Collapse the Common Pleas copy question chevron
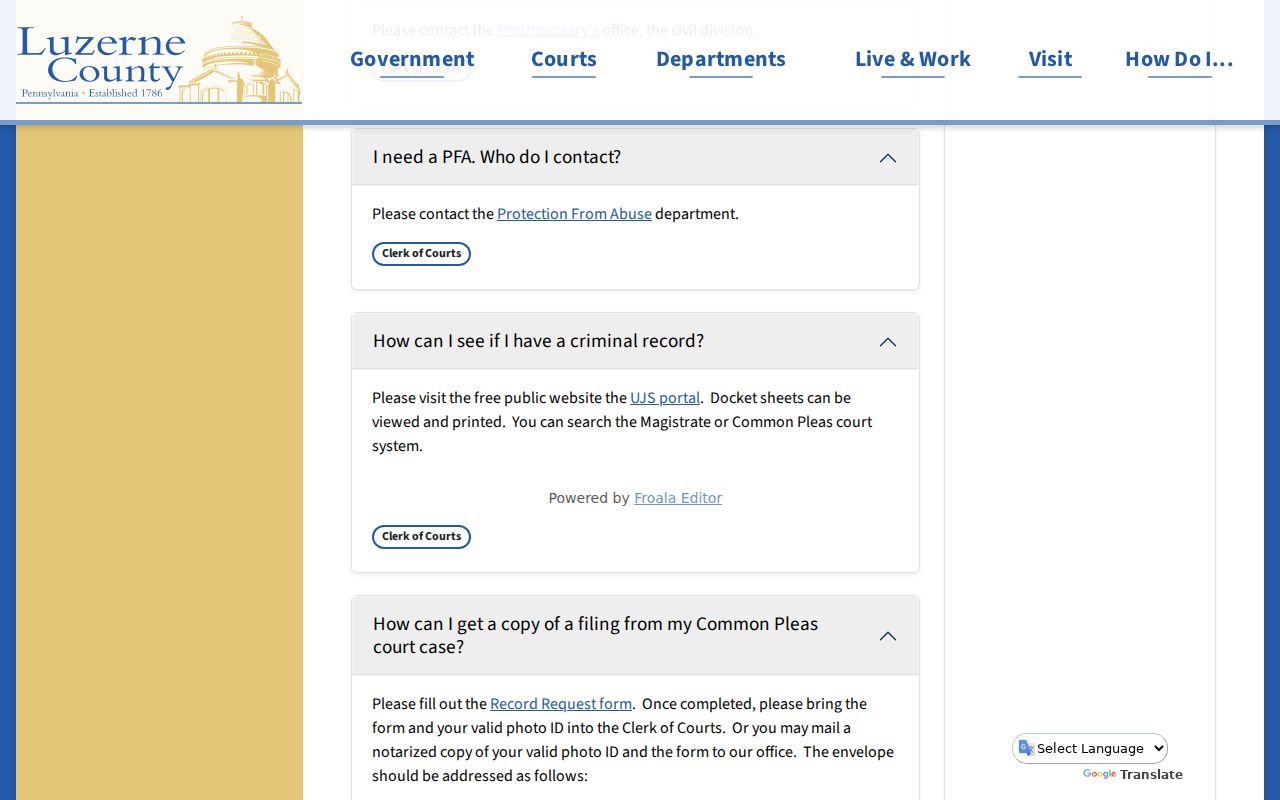Image resolution: width=1280 pixels, height=800 pixels. (x=888, y=636)
